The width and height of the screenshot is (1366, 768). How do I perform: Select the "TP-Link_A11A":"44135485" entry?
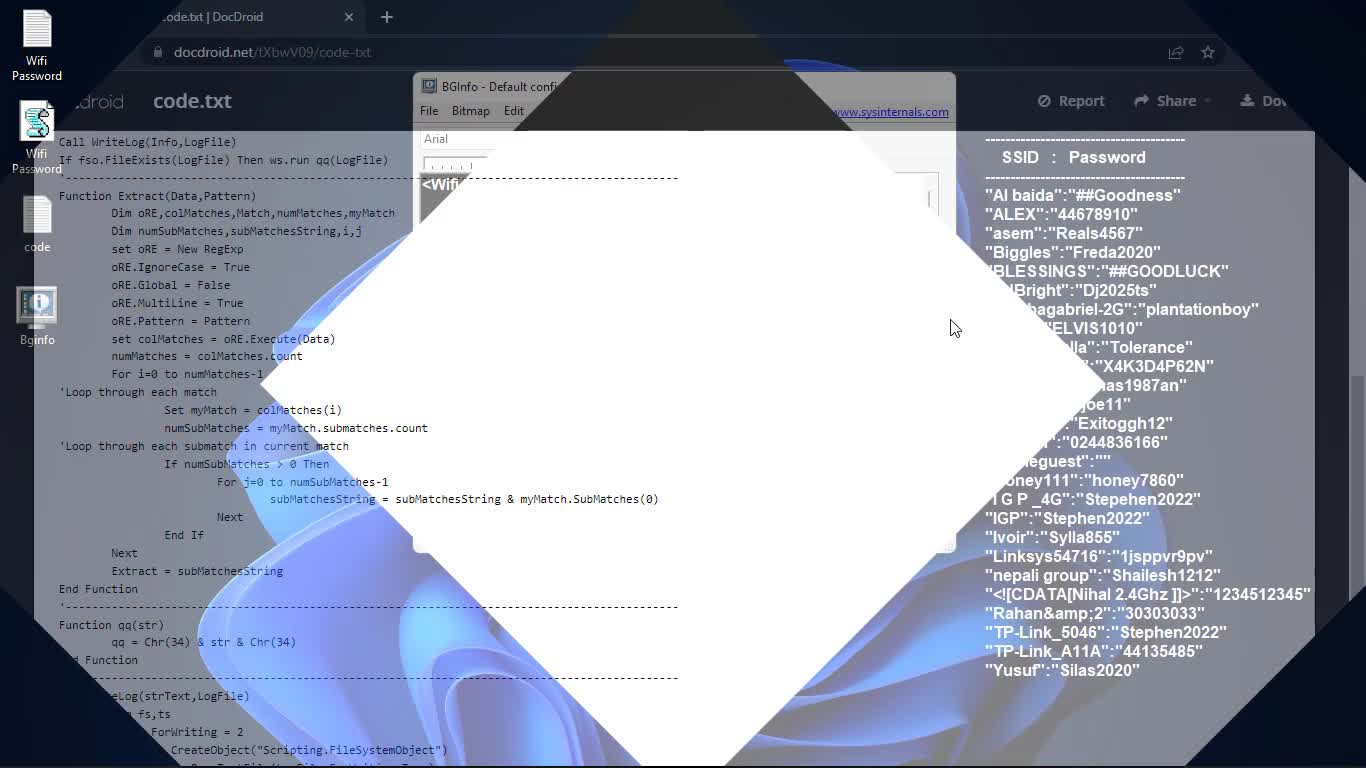click(1094, 651)
